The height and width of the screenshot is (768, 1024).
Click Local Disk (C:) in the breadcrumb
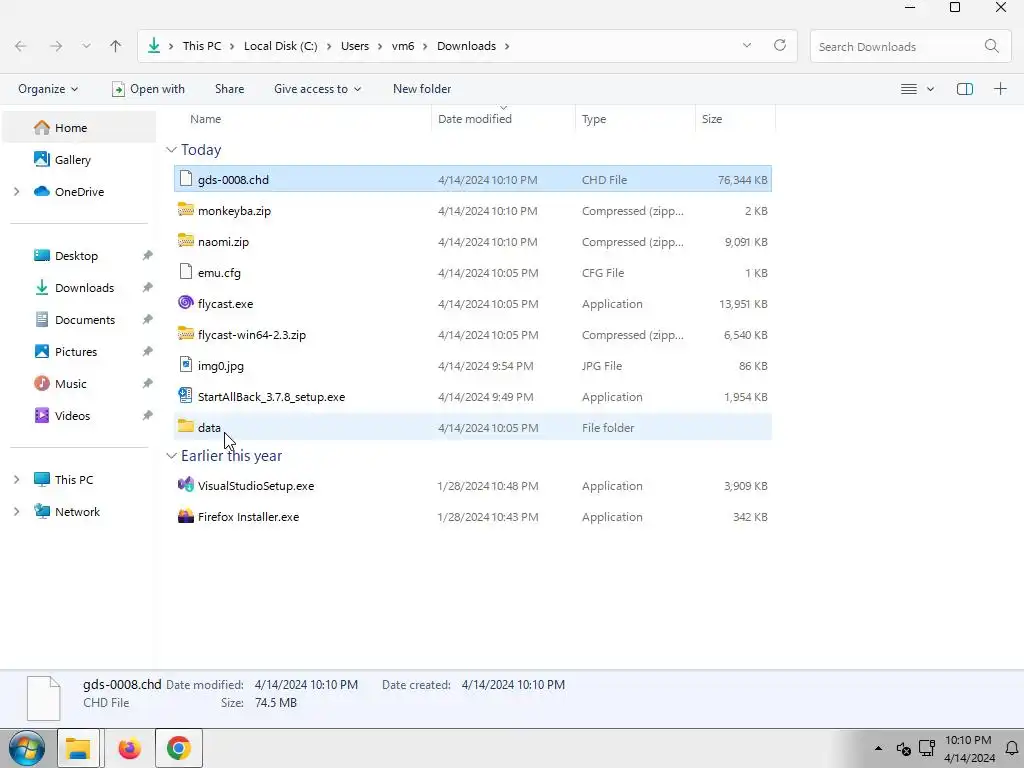coord(281,46)
